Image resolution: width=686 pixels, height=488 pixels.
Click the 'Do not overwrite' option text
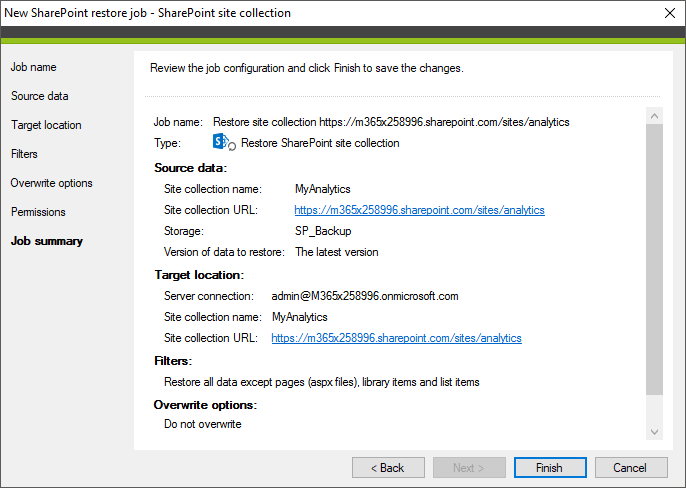(x=203, y=424)
